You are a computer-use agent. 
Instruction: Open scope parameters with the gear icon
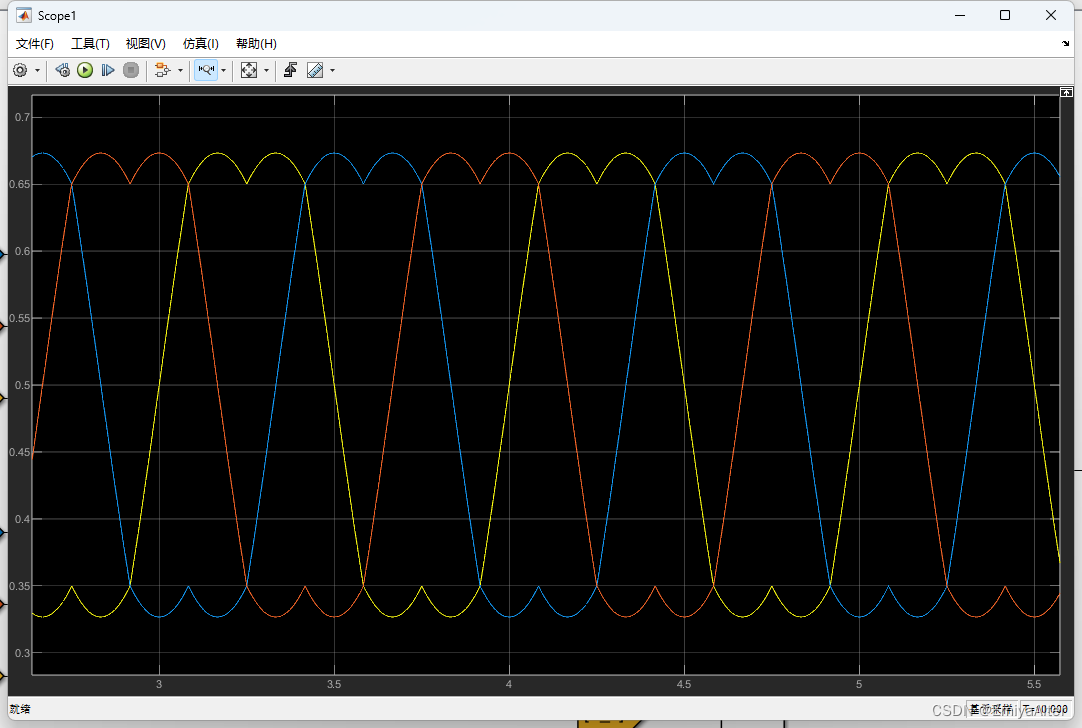pyautogui.click(x=20, y=69)
